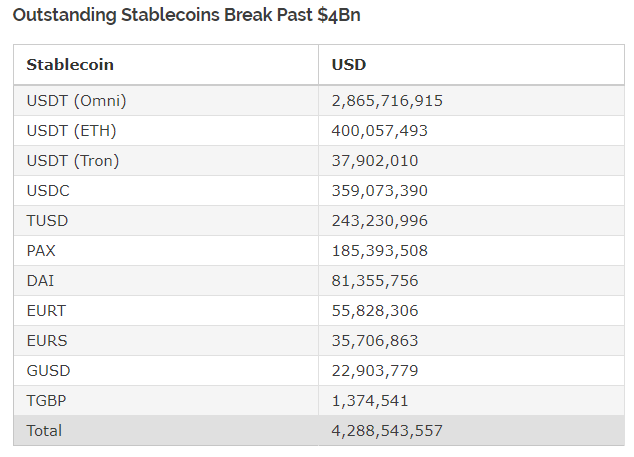Screen dimensions: 634x457
Task: Click the 359,073,390 value
Action: [379, 190]
